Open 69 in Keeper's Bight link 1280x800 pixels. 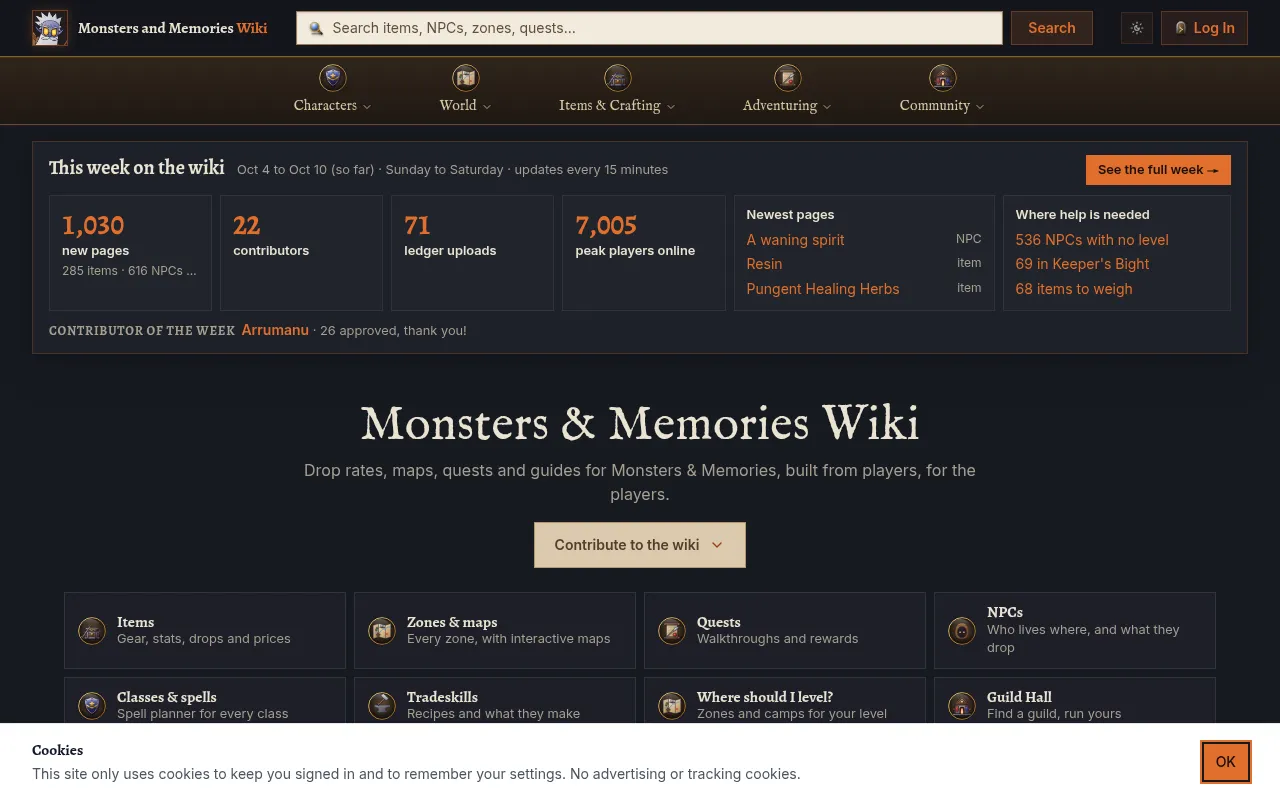tap(1082, 264)
